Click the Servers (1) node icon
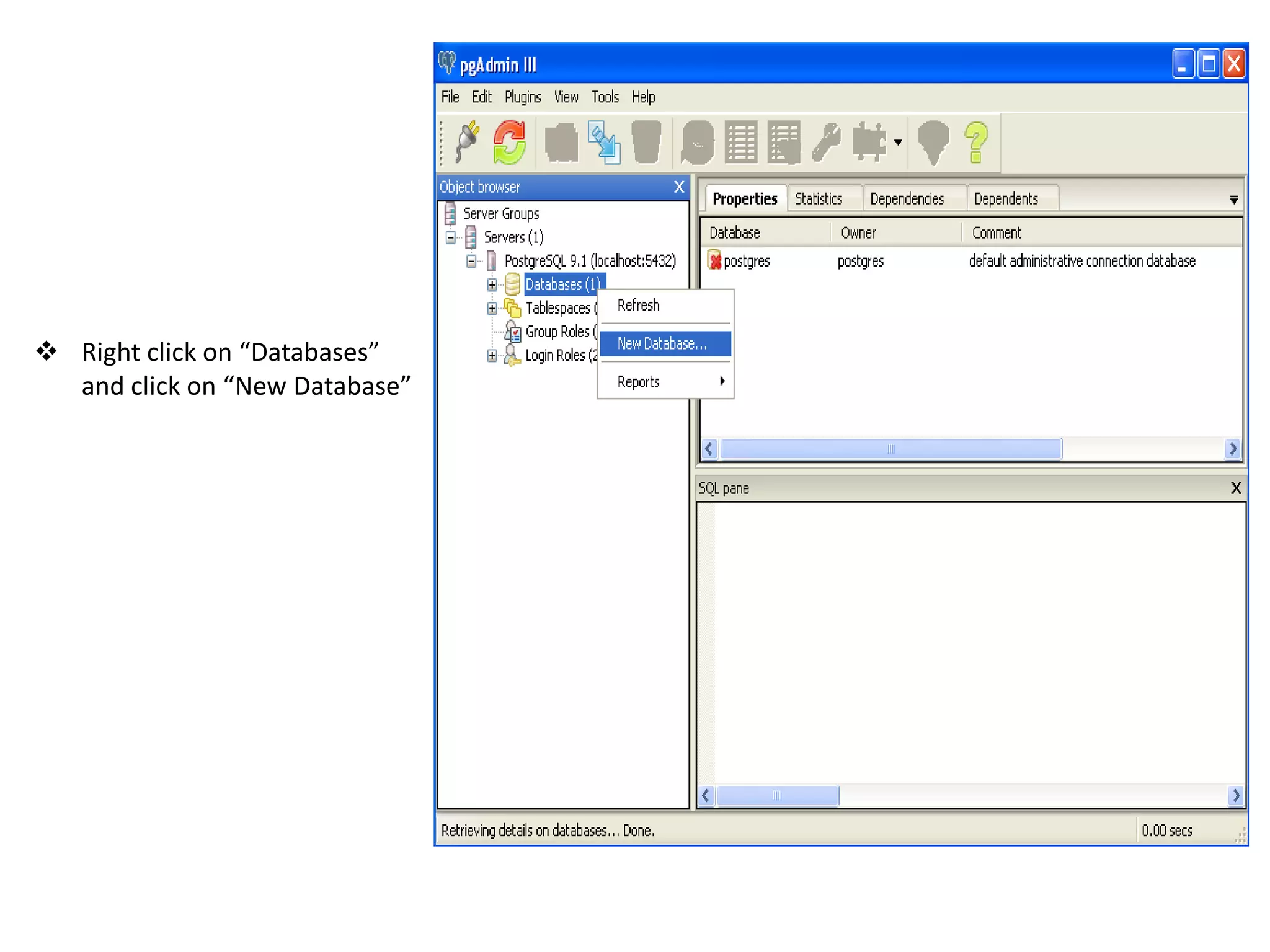Screen dimensions: 1270x952 pyautogui.click(x=471, y=237)
